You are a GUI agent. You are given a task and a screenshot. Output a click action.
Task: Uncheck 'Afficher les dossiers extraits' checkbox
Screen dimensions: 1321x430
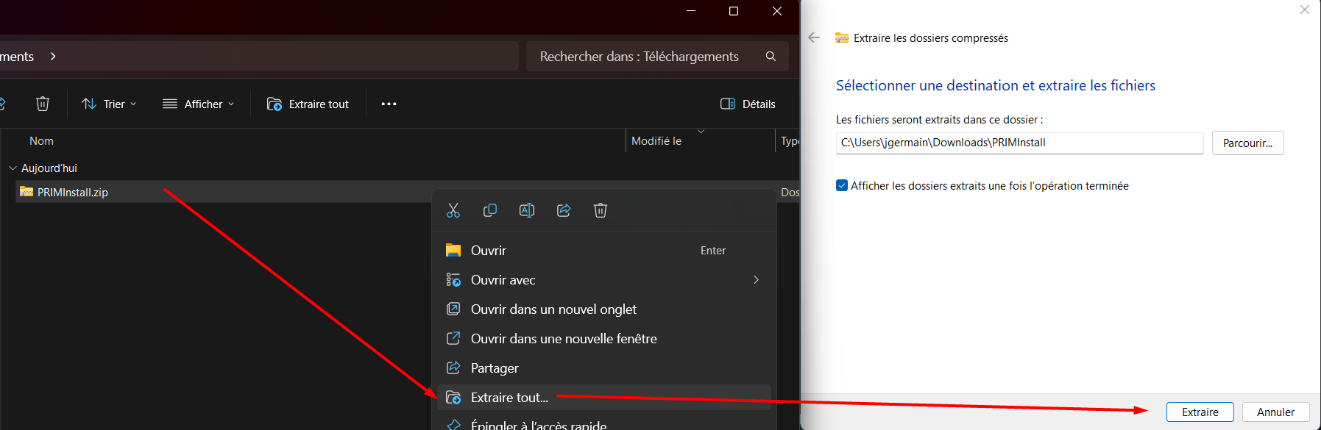click(x=842, y=186)
